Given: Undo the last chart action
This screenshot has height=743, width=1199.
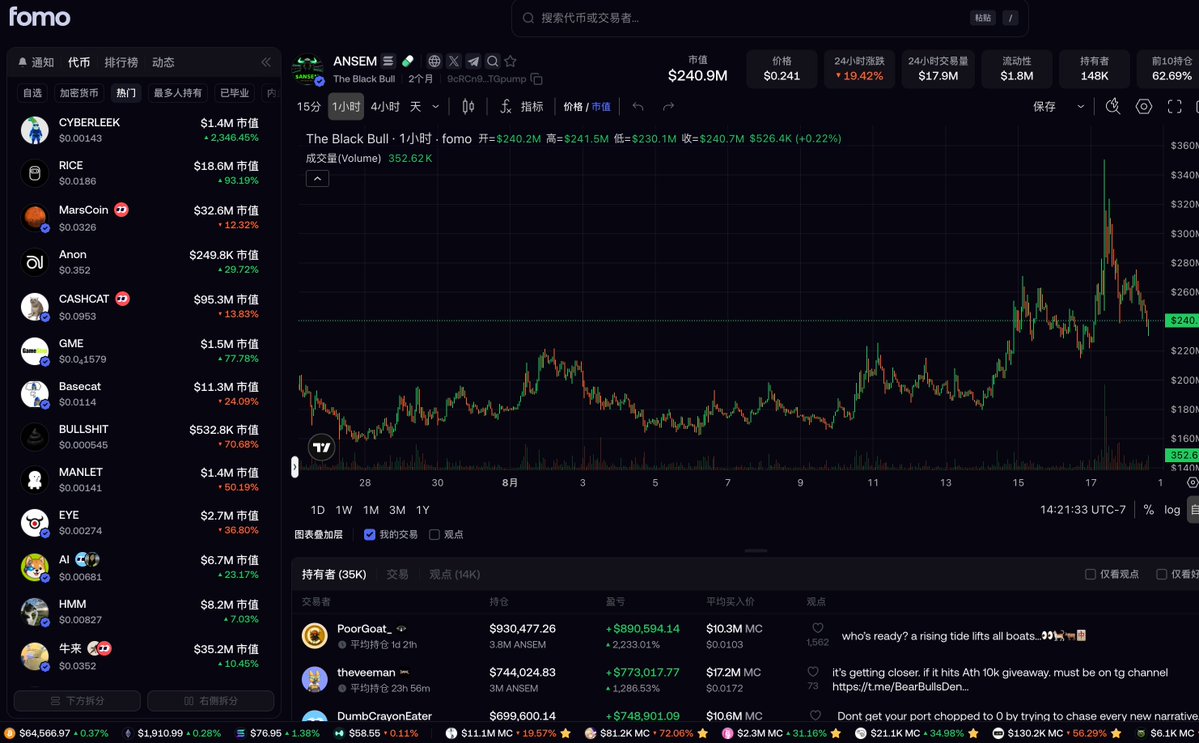Looking at the screenshot, I should pos(638,107).
